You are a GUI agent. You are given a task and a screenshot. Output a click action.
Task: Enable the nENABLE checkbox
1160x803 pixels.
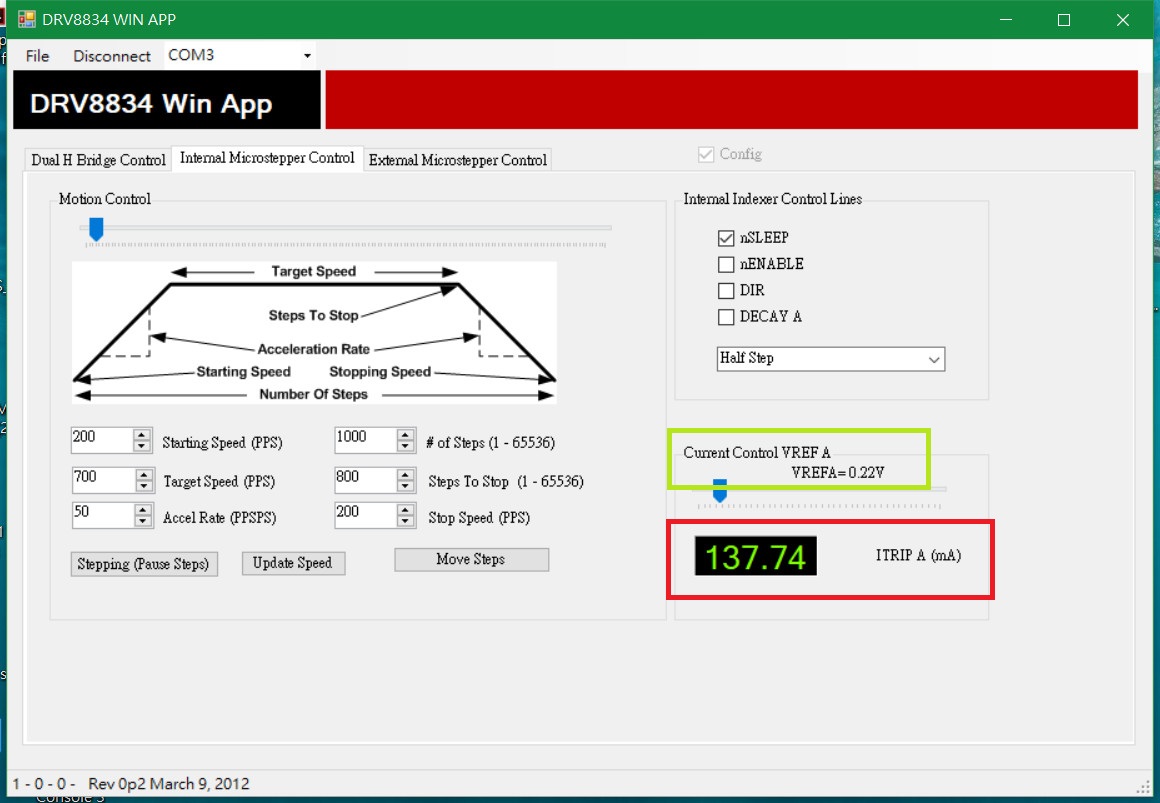(x=726, y=264)
